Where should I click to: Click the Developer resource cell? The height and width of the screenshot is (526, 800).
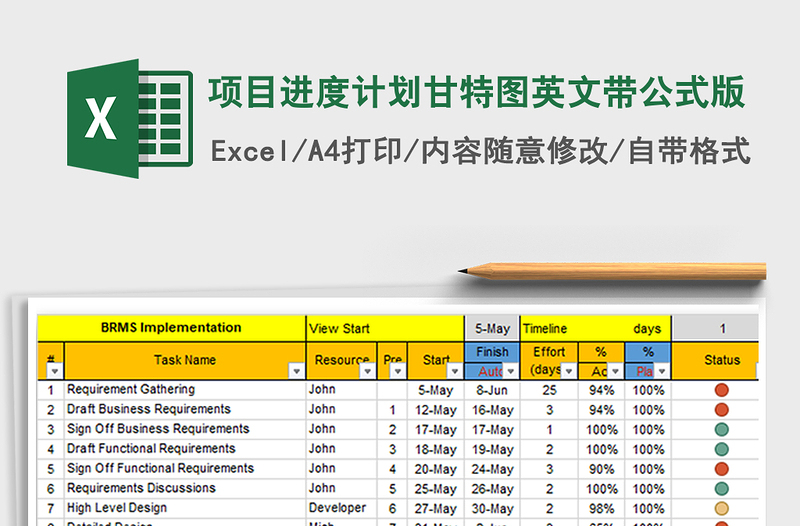338,508
